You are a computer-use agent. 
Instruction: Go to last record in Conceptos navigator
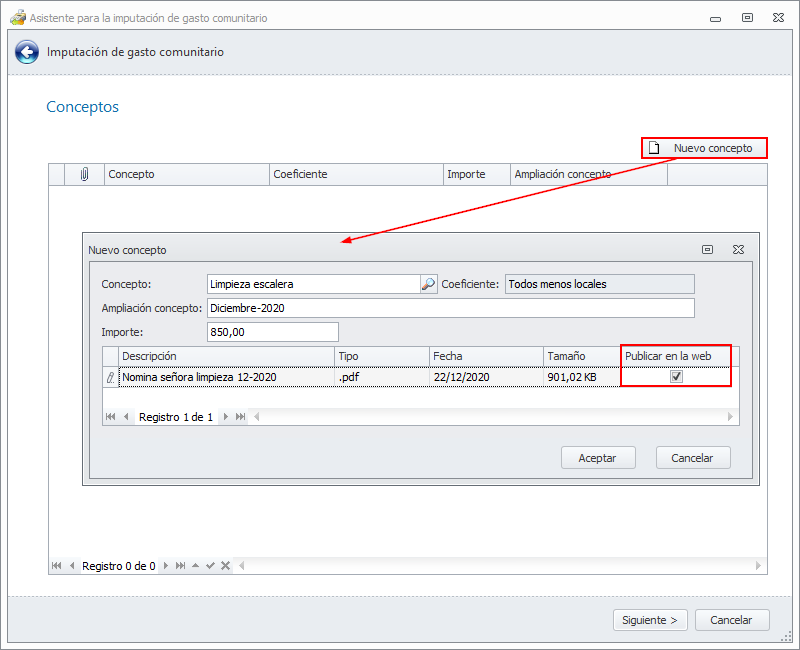pyautogui.click(x=180, y=566)
